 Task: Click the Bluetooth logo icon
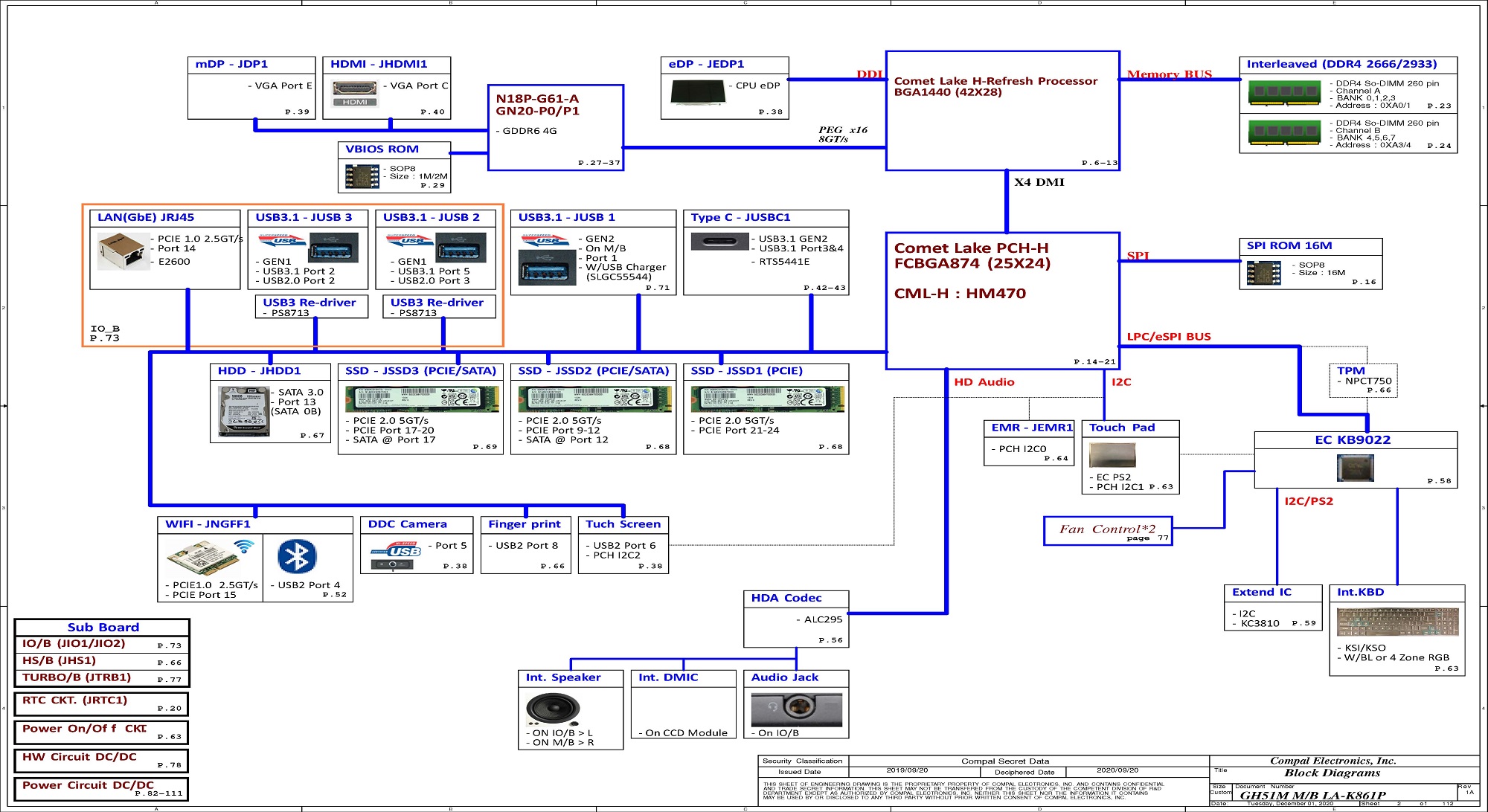(x=297, y=556)
